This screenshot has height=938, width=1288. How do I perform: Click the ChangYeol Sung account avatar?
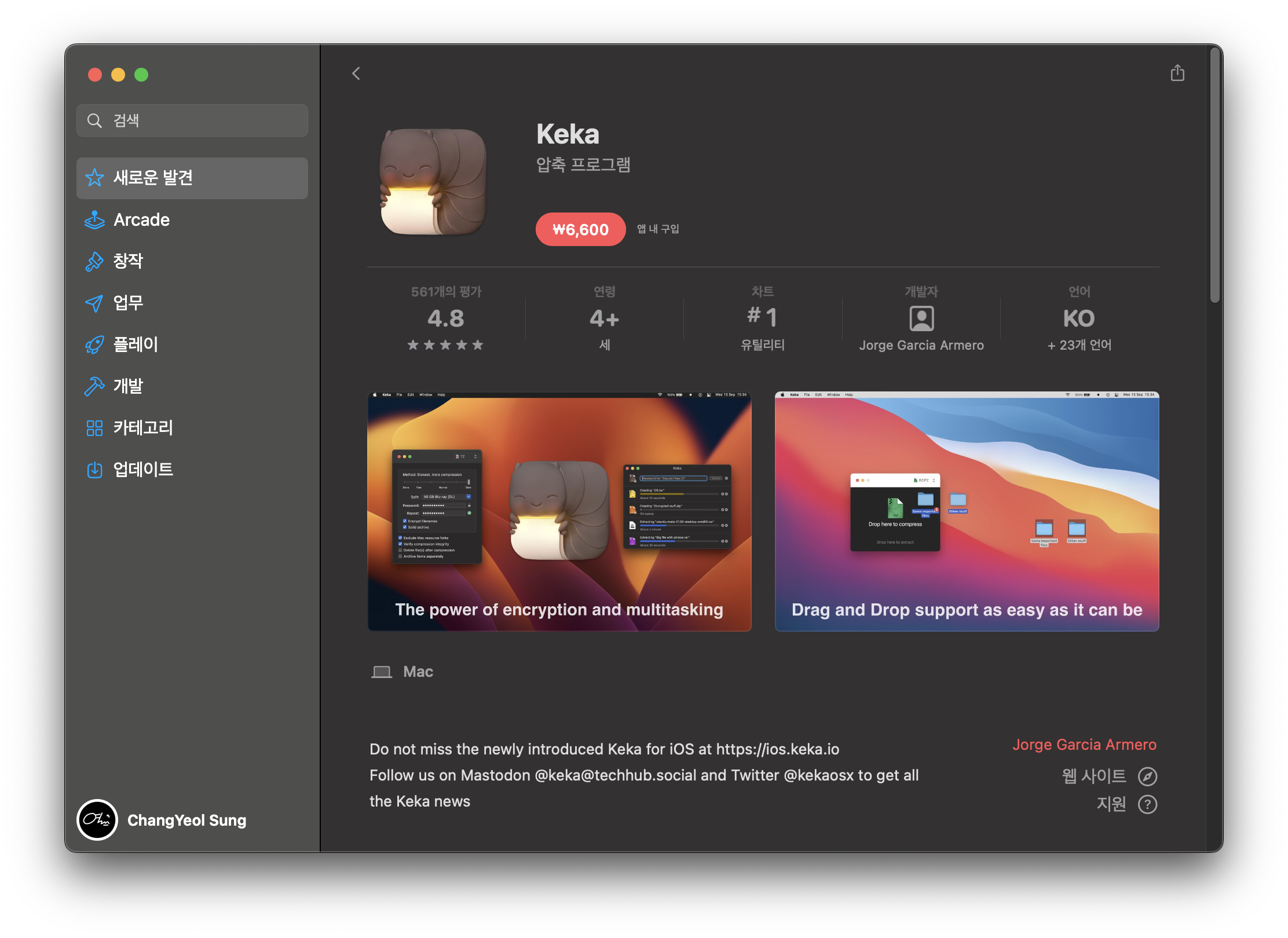(x=97, y=819)
